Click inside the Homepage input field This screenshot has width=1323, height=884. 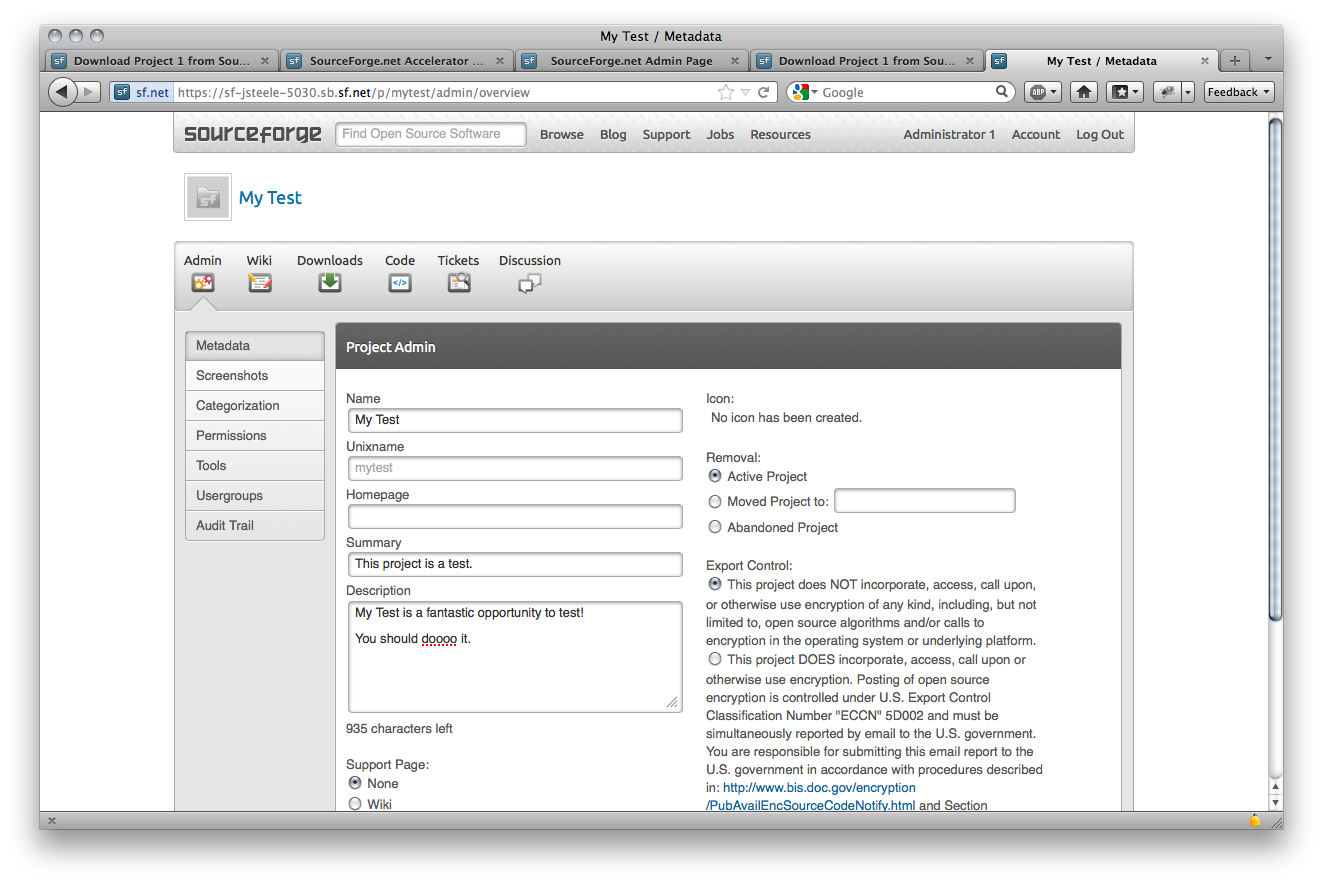pos(514,516)
